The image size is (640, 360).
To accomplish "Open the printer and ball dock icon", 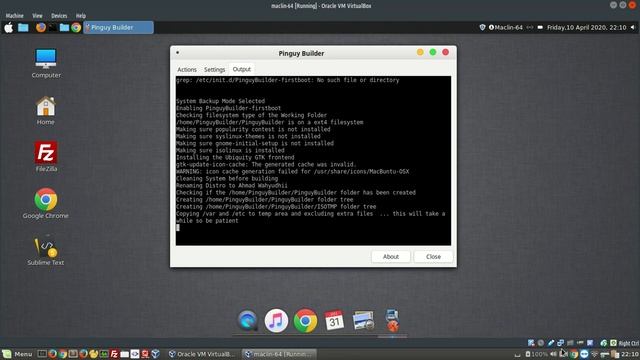I will 392,320.
